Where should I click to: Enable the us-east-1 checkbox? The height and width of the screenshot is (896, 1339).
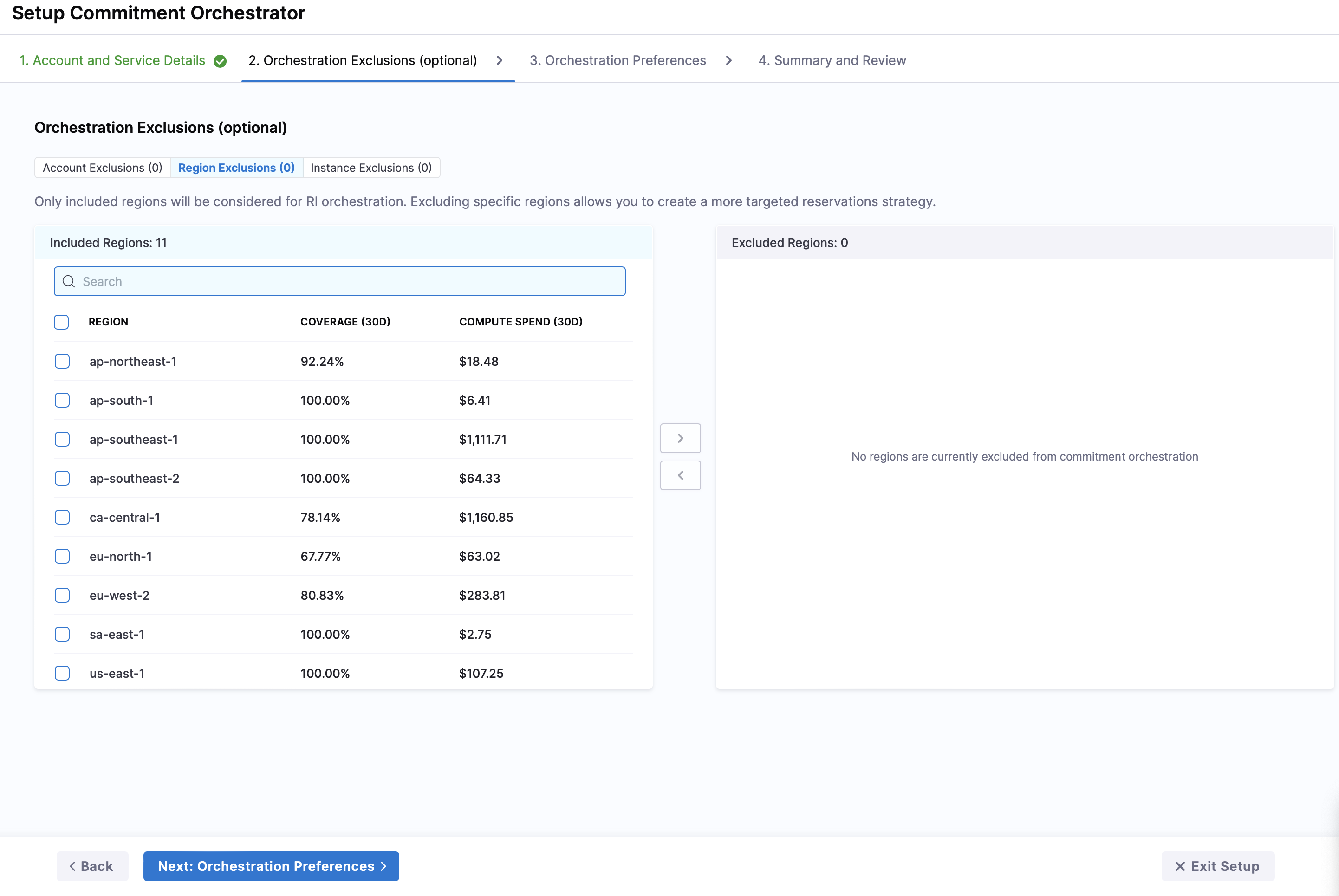pos(62,673)
